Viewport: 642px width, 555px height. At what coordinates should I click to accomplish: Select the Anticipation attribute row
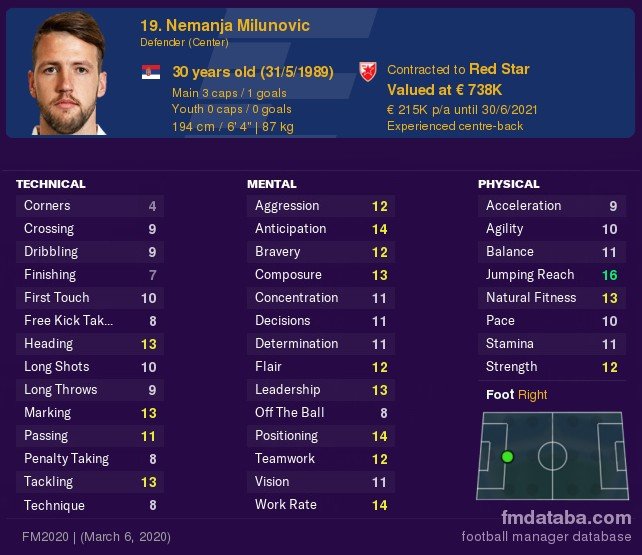coord(321,229)
